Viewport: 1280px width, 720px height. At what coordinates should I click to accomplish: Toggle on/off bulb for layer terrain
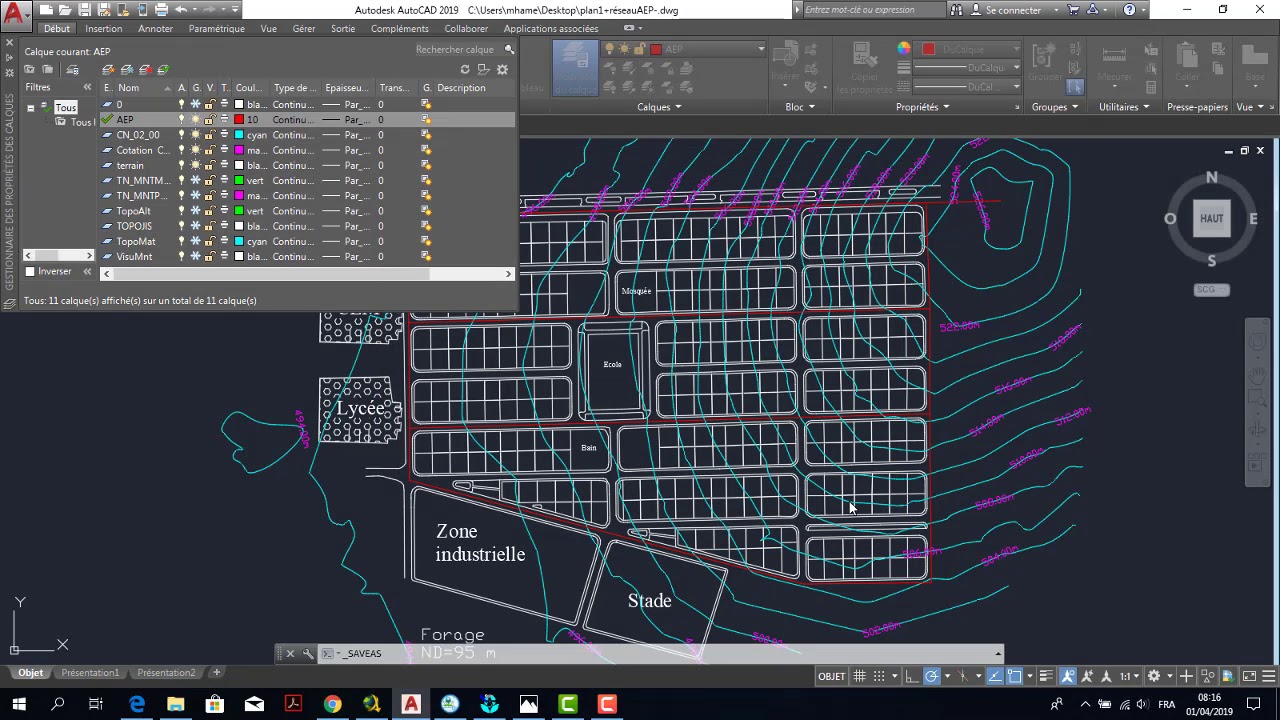[x=182, y=165]
